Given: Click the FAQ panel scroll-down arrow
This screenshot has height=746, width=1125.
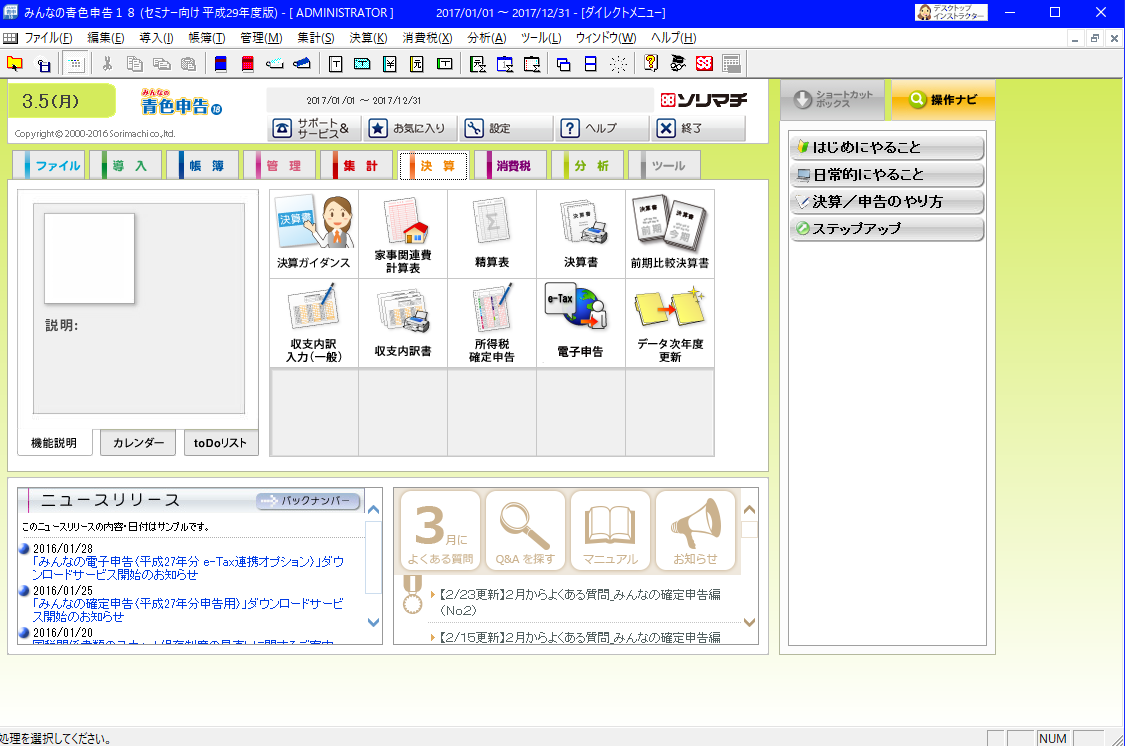Looking at the screenshot, I should (x=749, y=622).
